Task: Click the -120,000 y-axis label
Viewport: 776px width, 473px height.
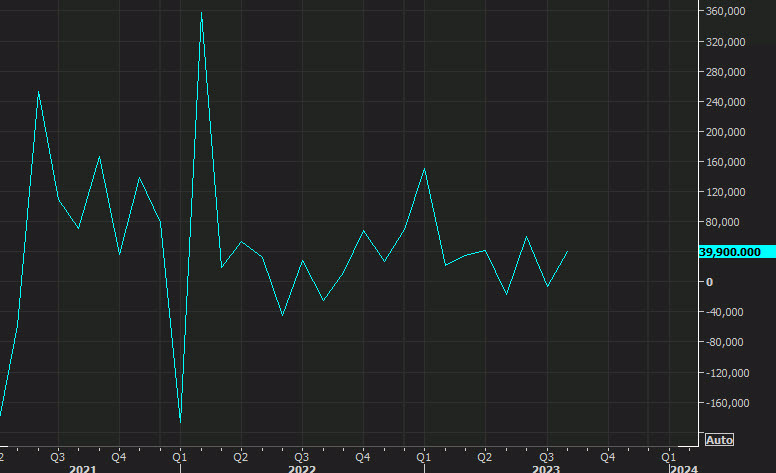Action: pyautogui.click(x=729, y=373)
